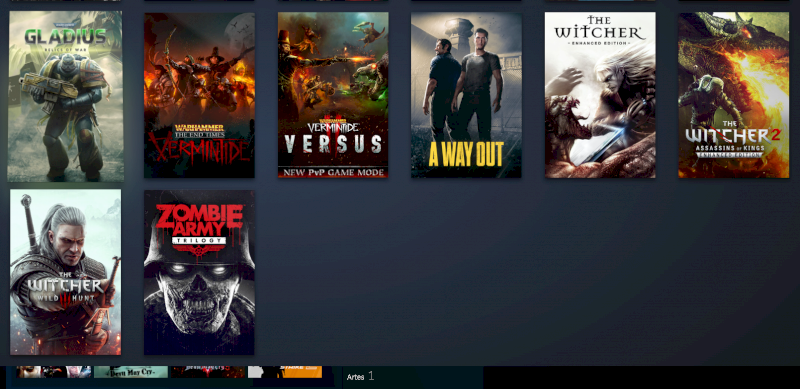Open the Warhammer 40,000 Gladius game cover
Image resolution: width=800 pixels, height=389 pixels.
pyautogui.click(x=65, y=96)
